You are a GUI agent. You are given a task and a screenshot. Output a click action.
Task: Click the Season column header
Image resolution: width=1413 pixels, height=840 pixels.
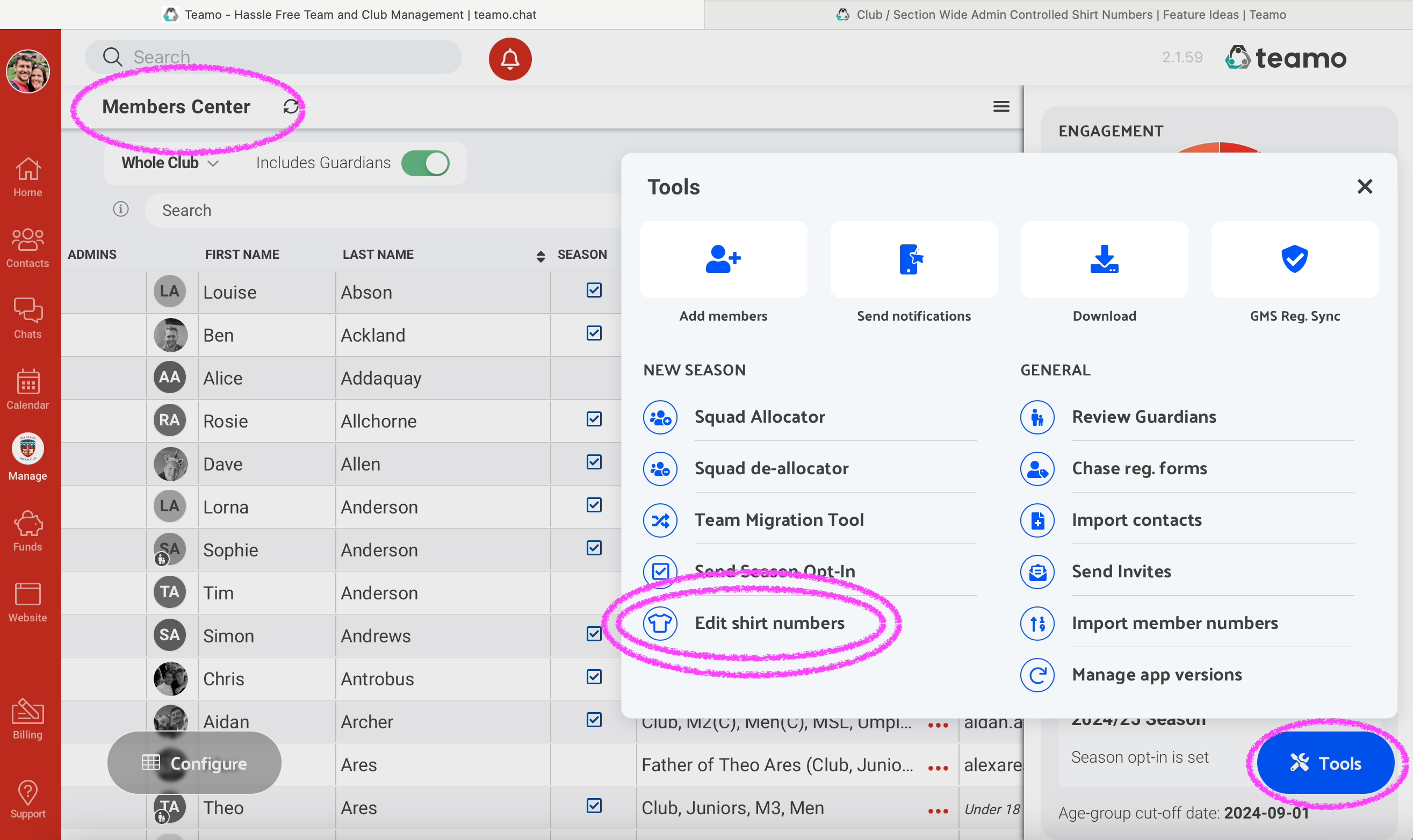click(x=582, y=255)
